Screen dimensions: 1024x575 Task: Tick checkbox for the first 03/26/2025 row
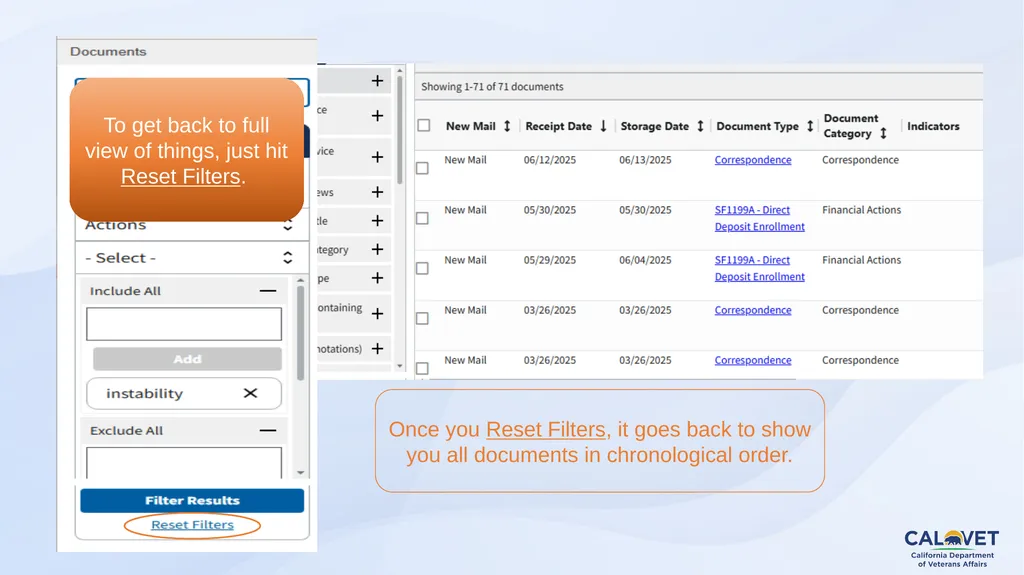tap(423, 318)
